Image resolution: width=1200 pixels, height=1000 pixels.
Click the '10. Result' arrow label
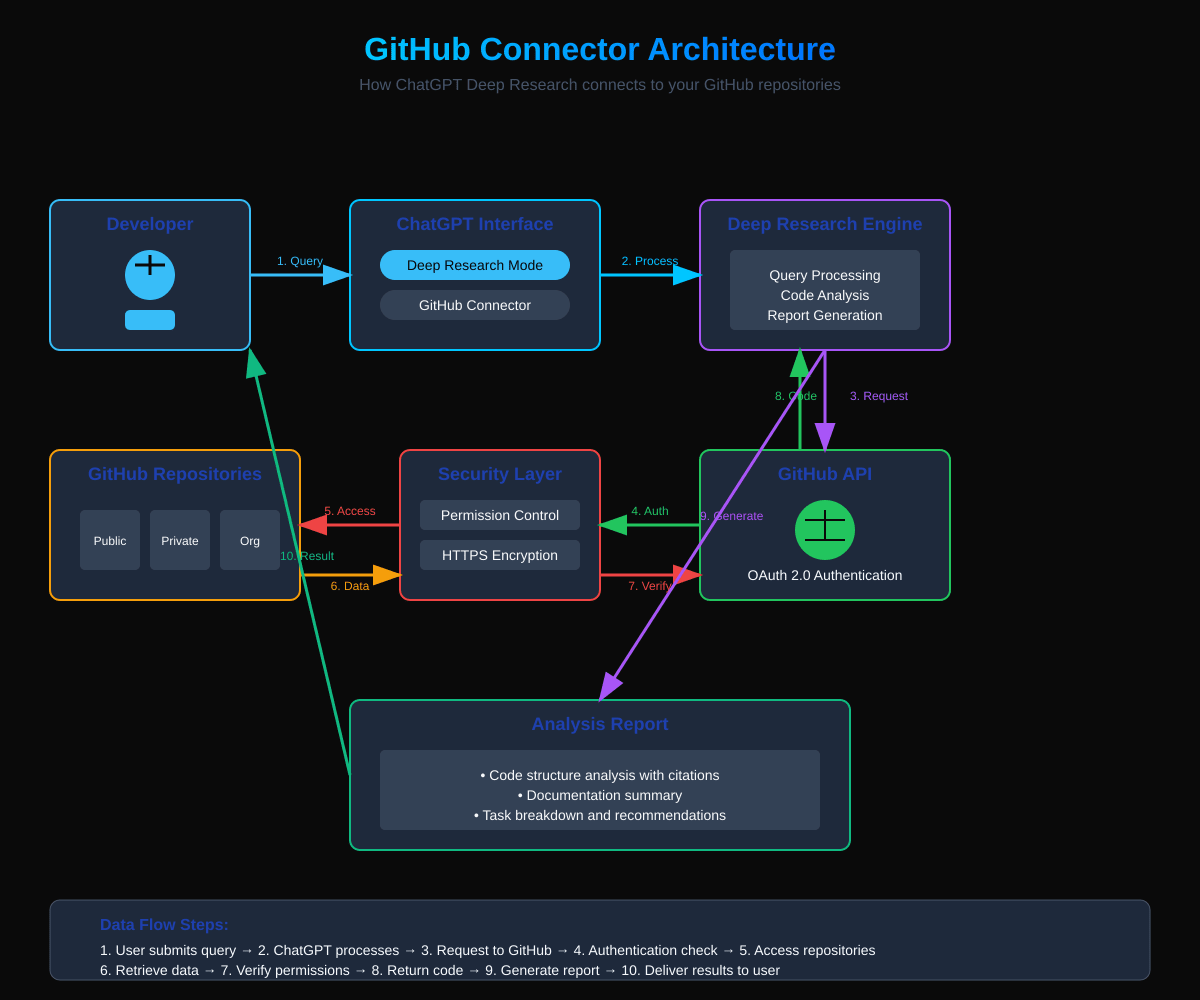click(x=307, y=556)
